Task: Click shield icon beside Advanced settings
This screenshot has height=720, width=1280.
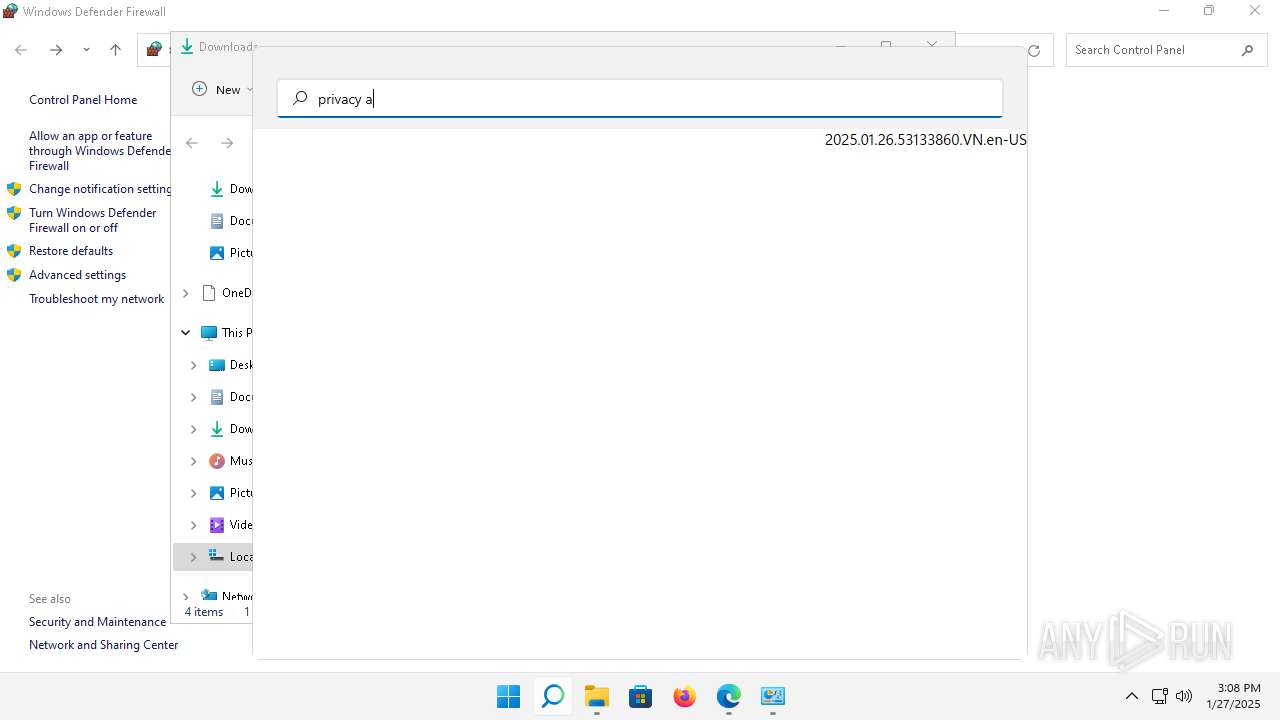Action: [14, 275]
